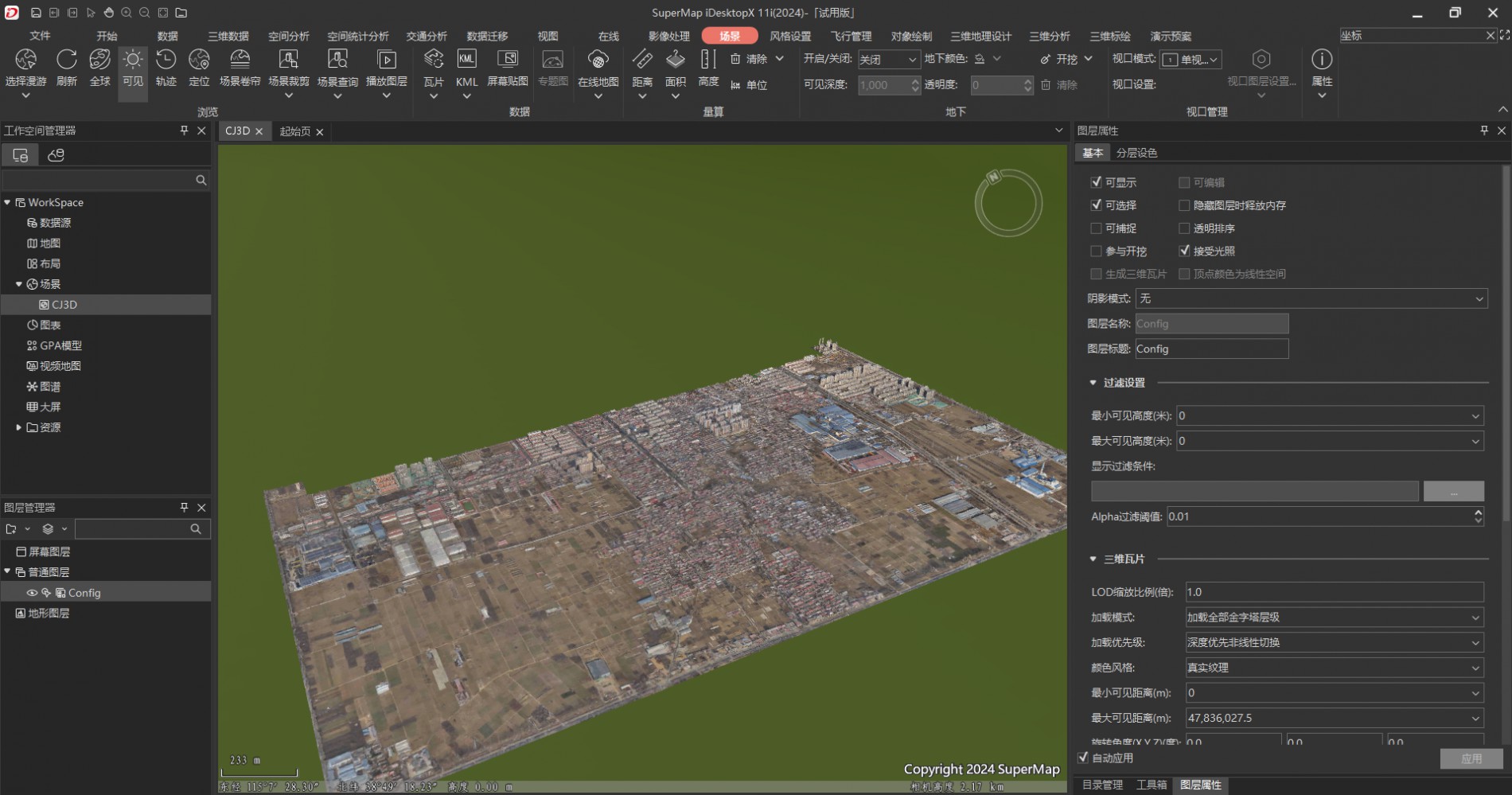This screenshot has width=1512, height=795.
Task: Select the 高度 height measuring tool
Action: (x=708, y=68)
